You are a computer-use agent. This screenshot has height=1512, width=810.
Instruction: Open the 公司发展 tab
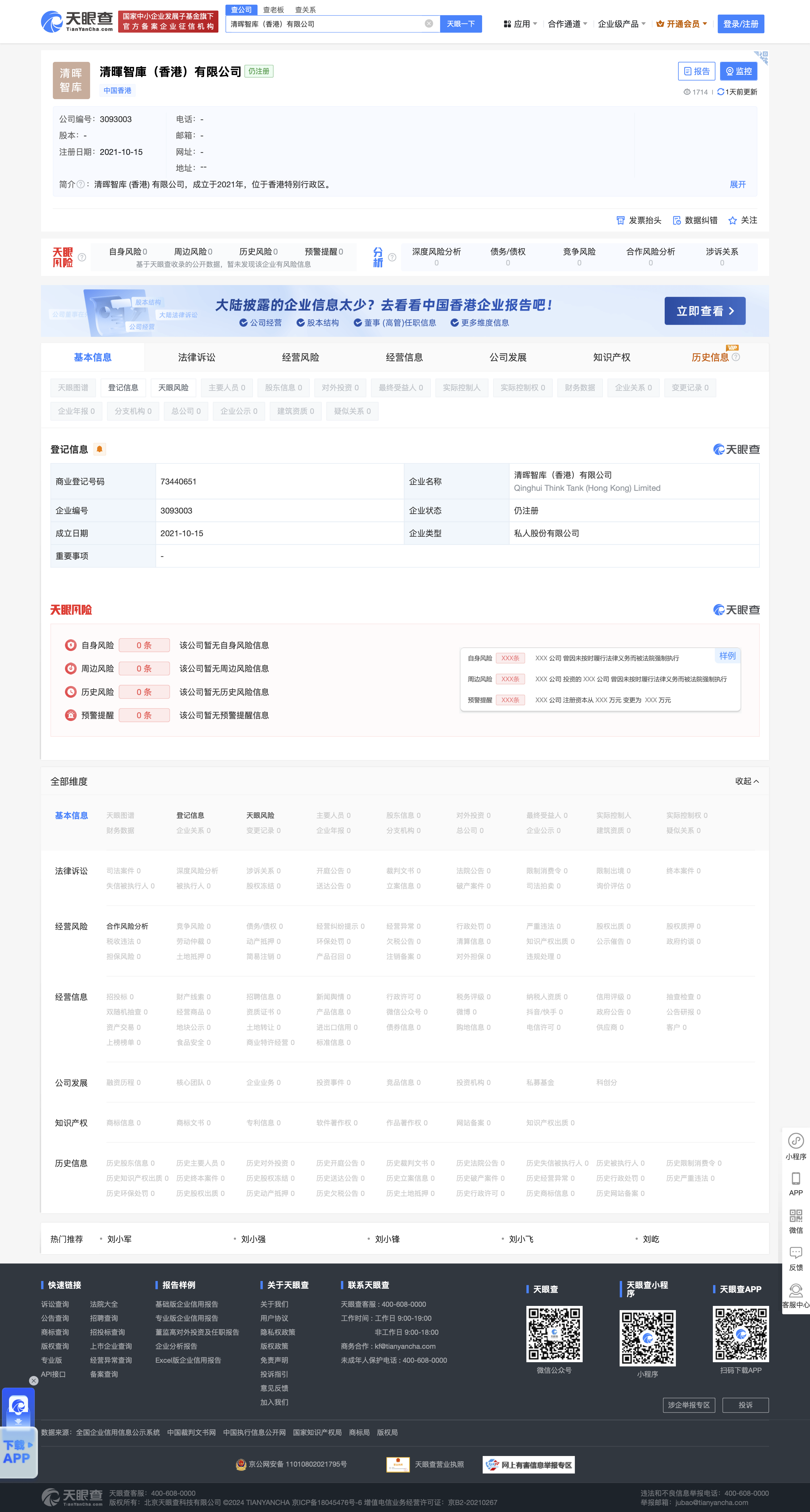click(508, 357)
